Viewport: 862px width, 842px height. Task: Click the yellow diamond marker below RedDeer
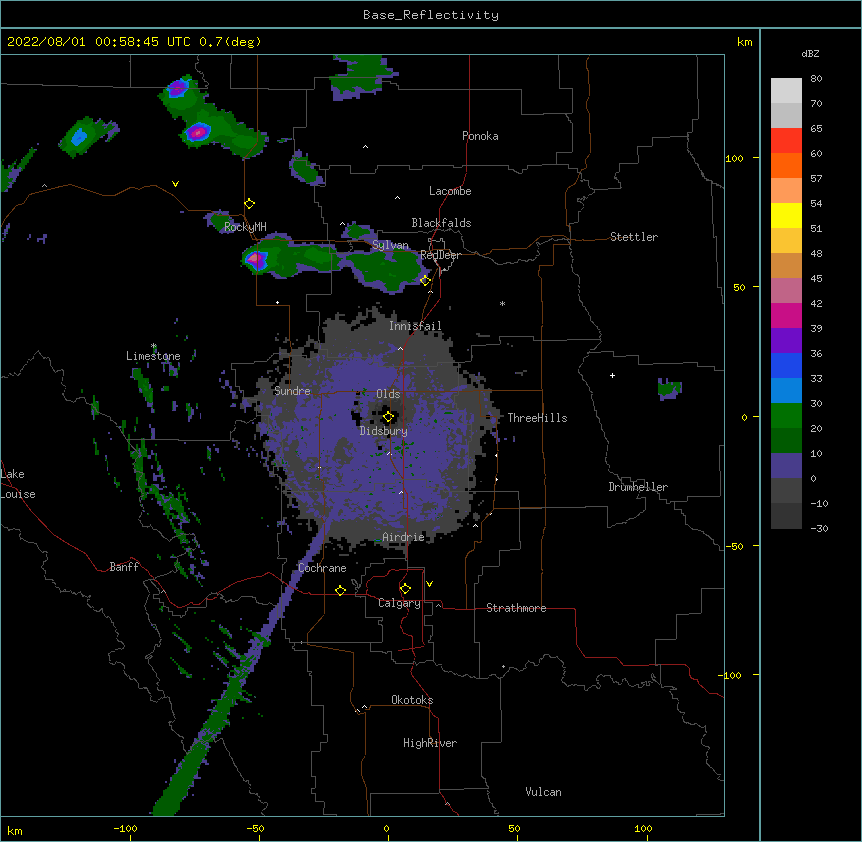425,281
